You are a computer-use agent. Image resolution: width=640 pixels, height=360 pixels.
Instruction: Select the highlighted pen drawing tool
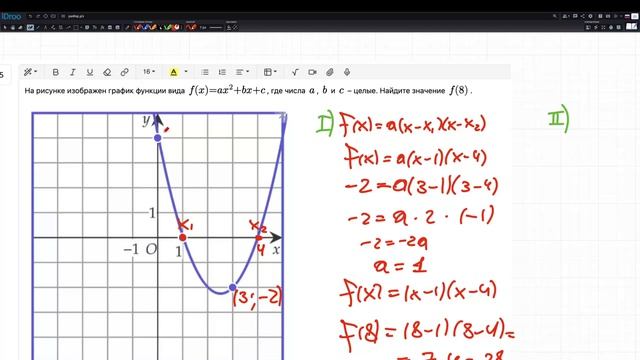[x=30, y=27]
